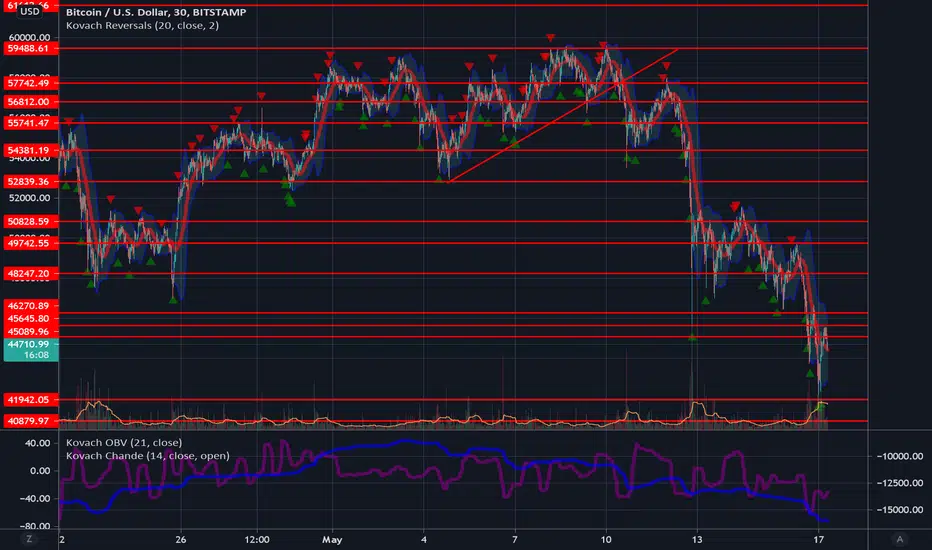Select the Kovach Reversals indicator legend
This screenshot has width=932, height=550.
(142, 26)
